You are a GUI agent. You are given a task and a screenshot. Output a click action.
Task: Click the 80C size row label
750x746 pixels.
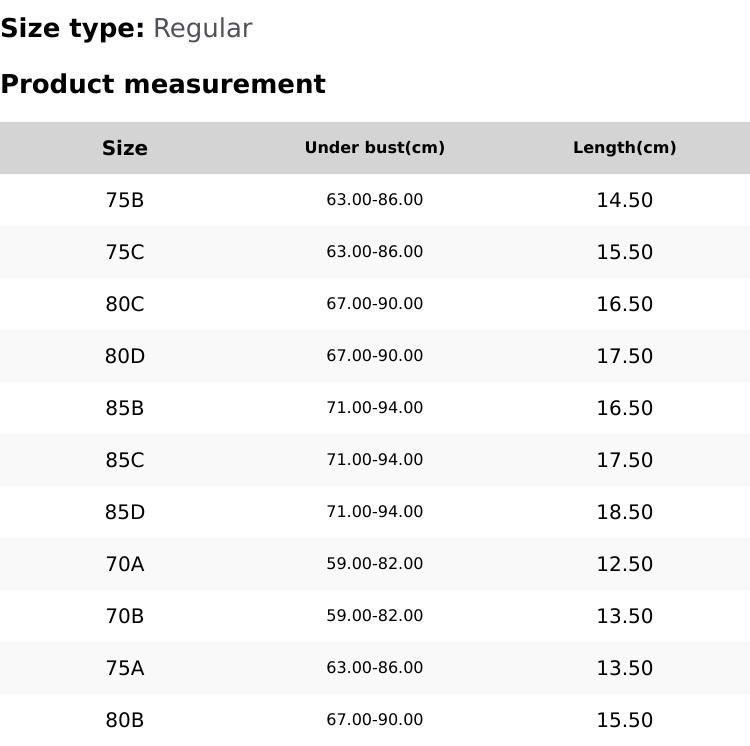click(125, 304)
